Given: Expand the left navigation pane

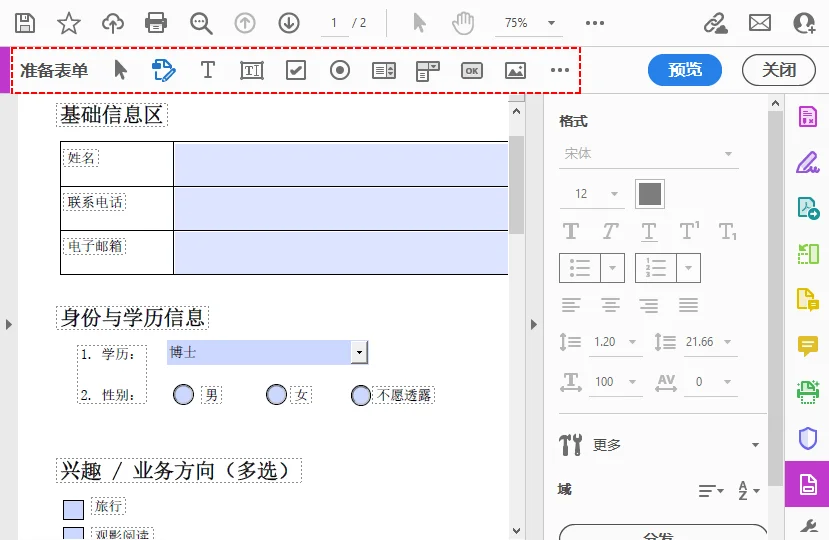Looking at the screenshot, I should click(x=8, y=324).
